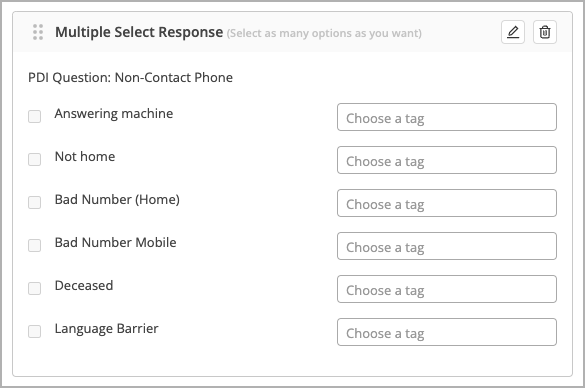
Task: Click the pencil edit icon
Action: 513,32
